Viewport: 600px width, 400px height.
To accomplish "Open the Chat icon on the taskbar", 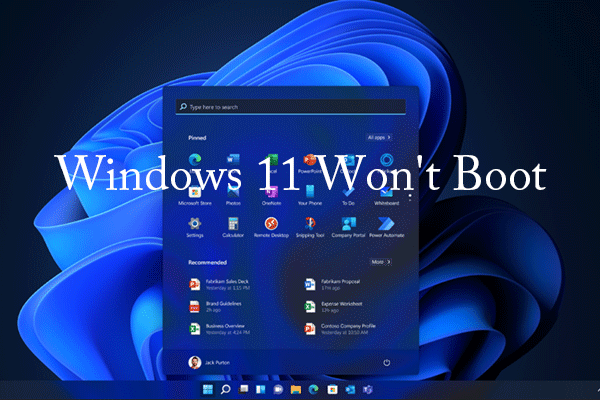I will click(x=278, y=390).
